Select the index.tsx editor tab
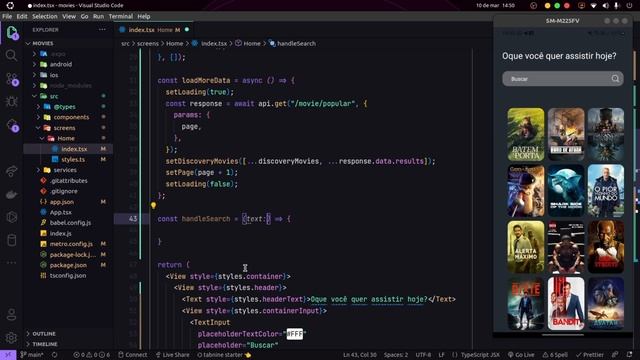The width and height of the screenshot is (640, 360). [x=154, y=30]
